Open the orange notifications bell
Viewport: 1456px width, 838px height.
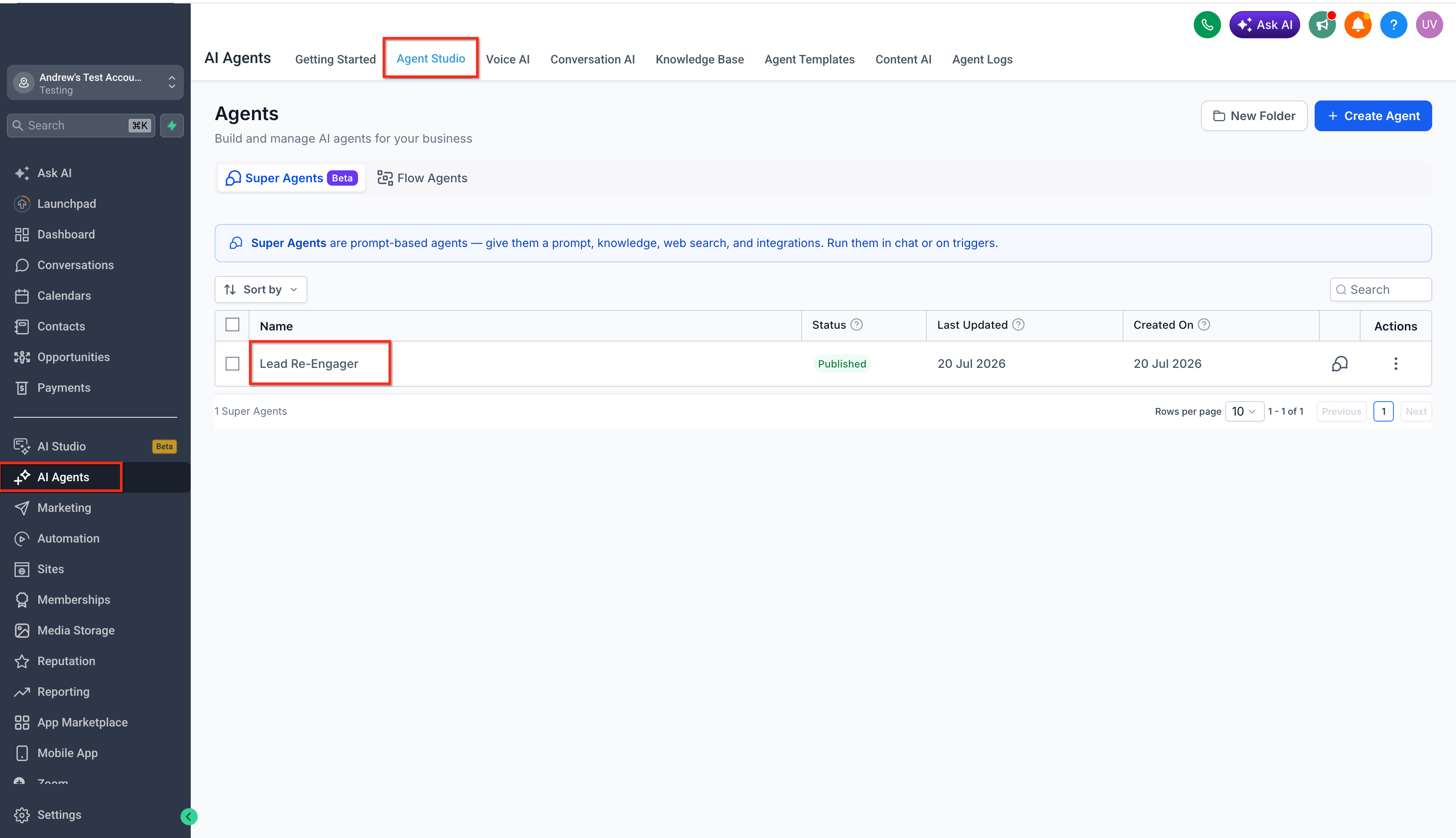1358,25
